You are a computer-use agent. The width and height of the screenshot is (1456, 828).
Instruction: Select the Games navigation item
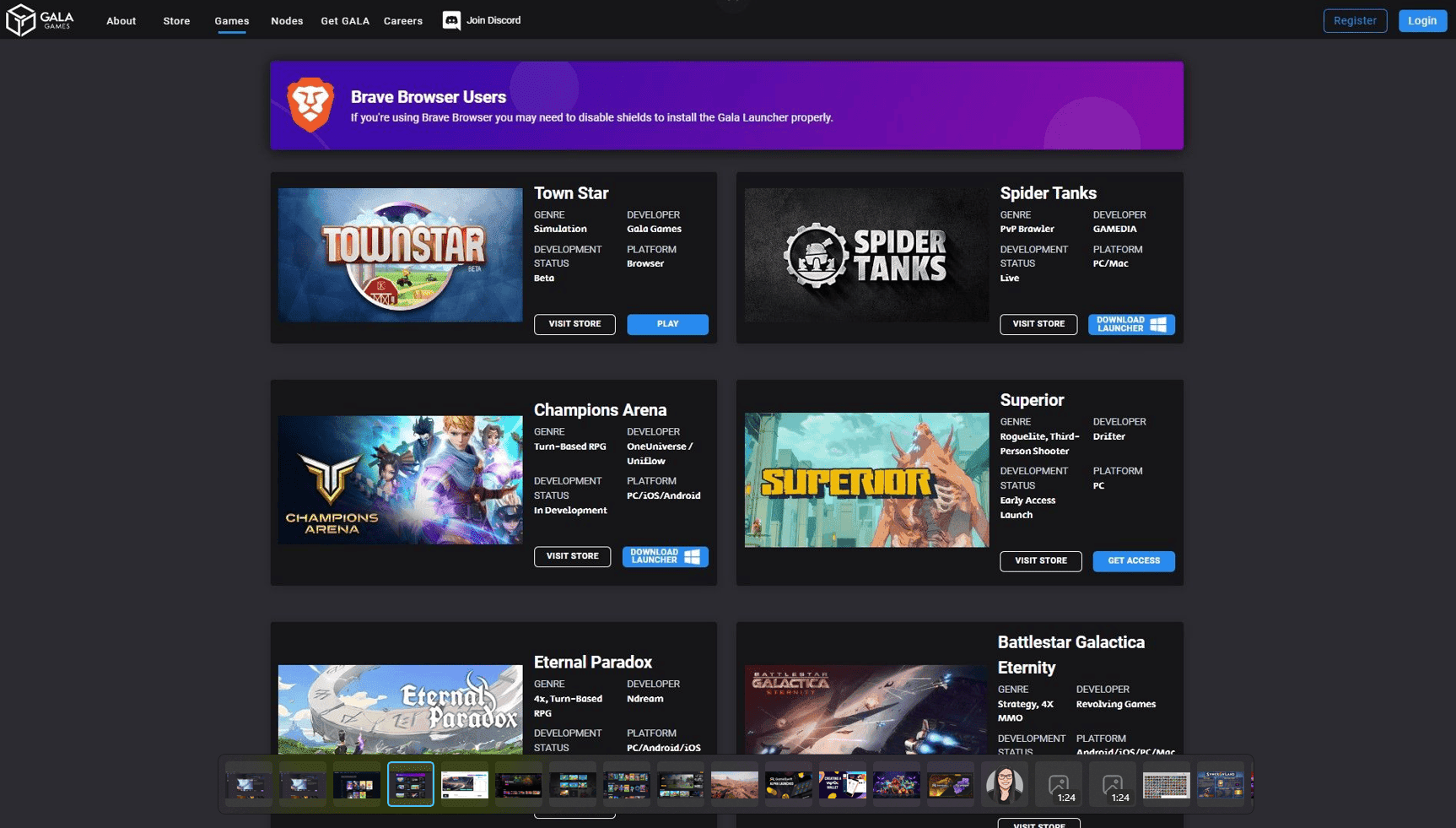[231, 20]
